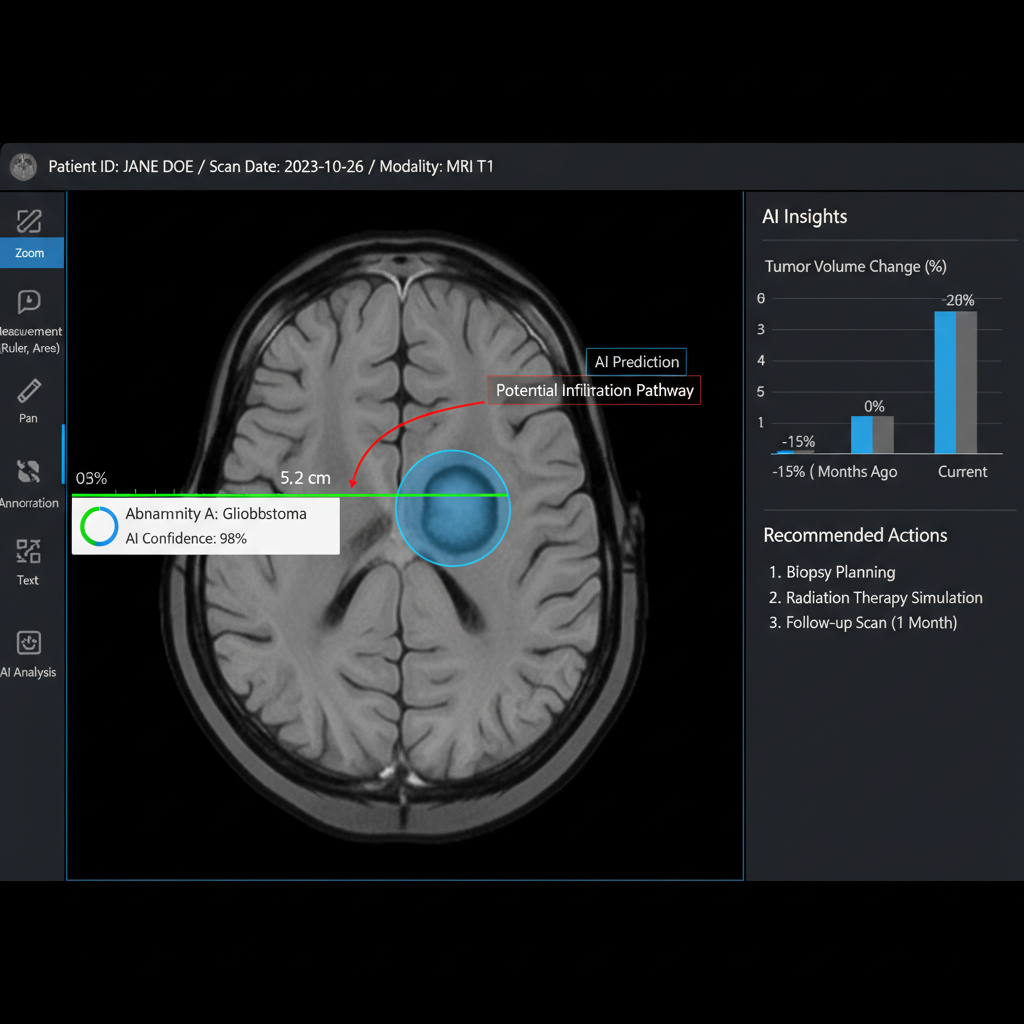This screenshot has width=1024, height=1024.
Task: Click the 0% middle chart bar
Action: (872, 434)
